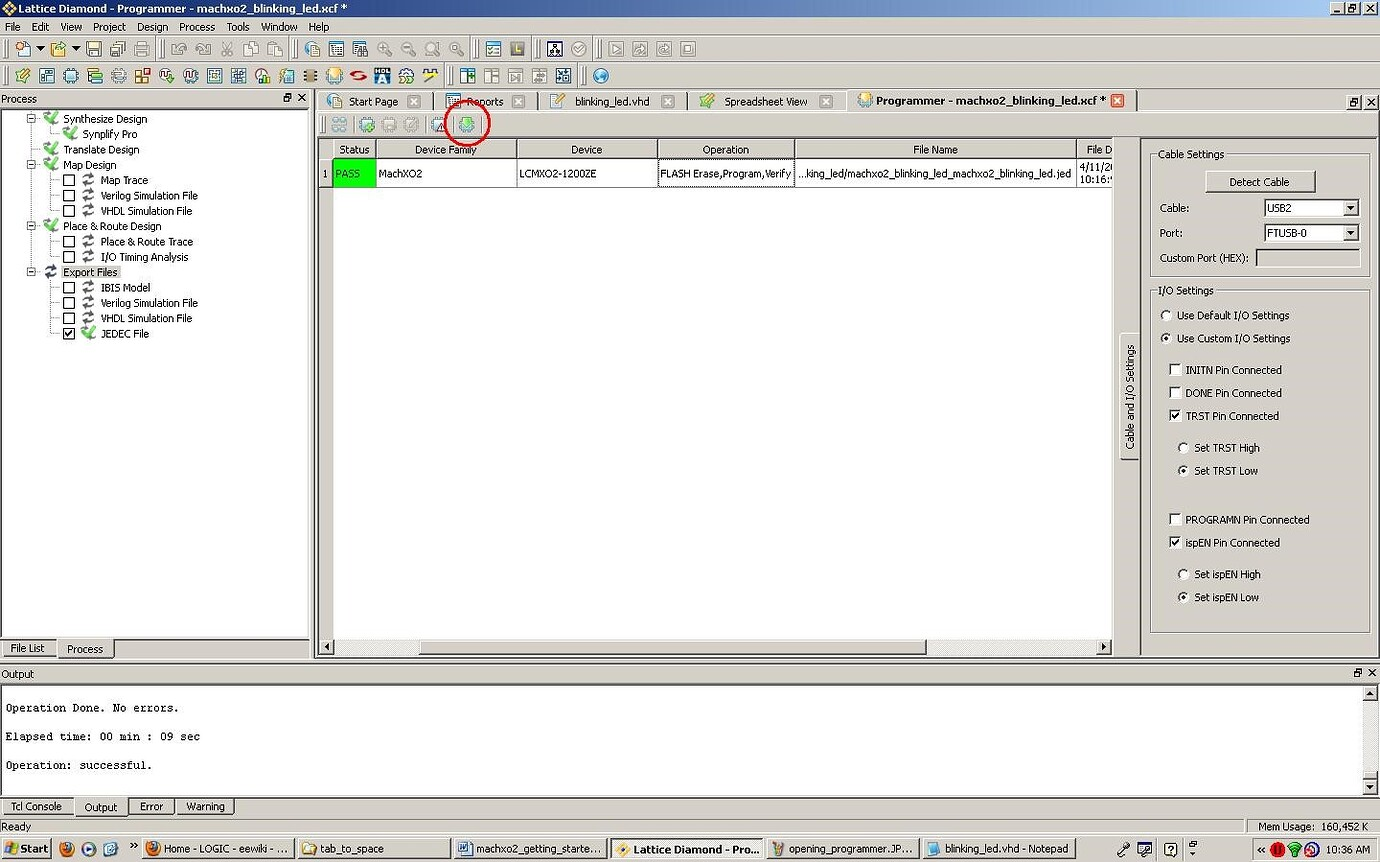This screenshot has height=862, width=1380.
Task: Click the Cut scissors icon
Action: pos(227,49)
